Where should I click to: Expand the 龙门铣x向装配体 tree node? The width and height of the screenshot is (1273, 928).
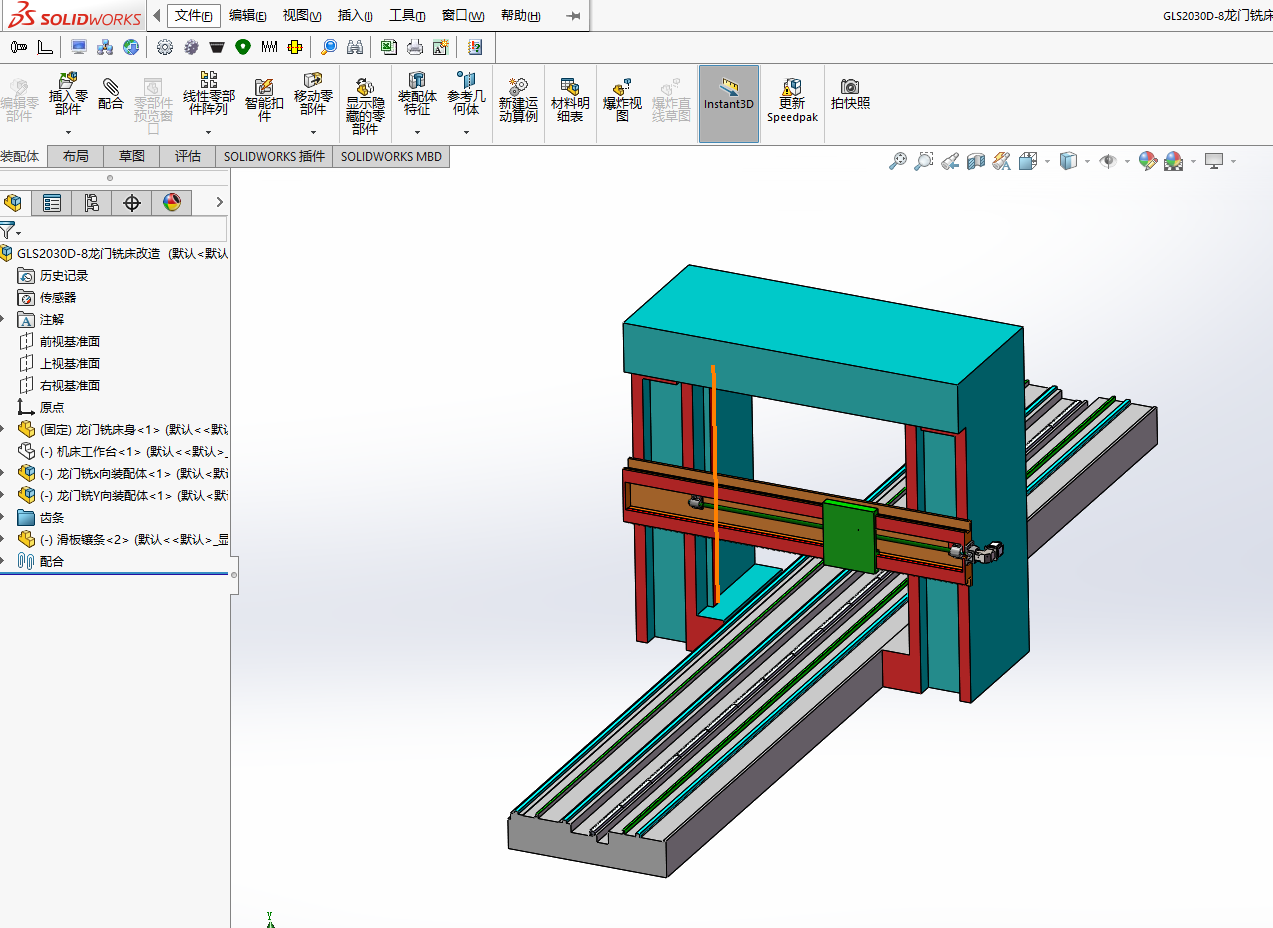point(3,473)
